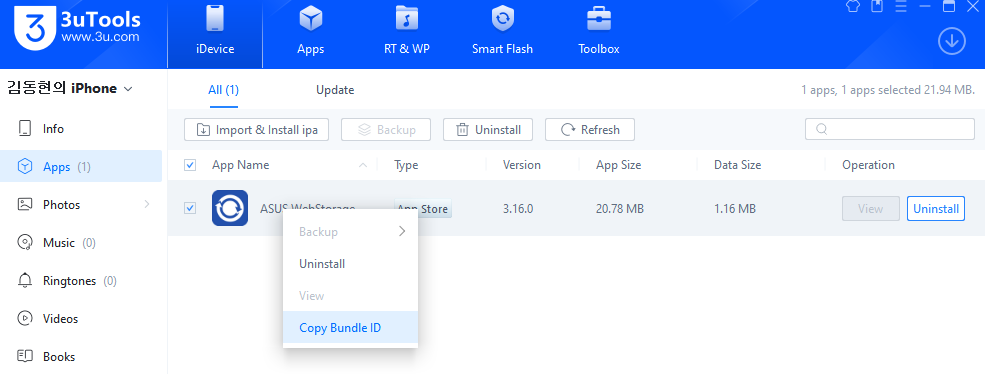This screenshot has height=374, width=985.
Task: Switch to the Update tab
Action: (x=335, y=90)
